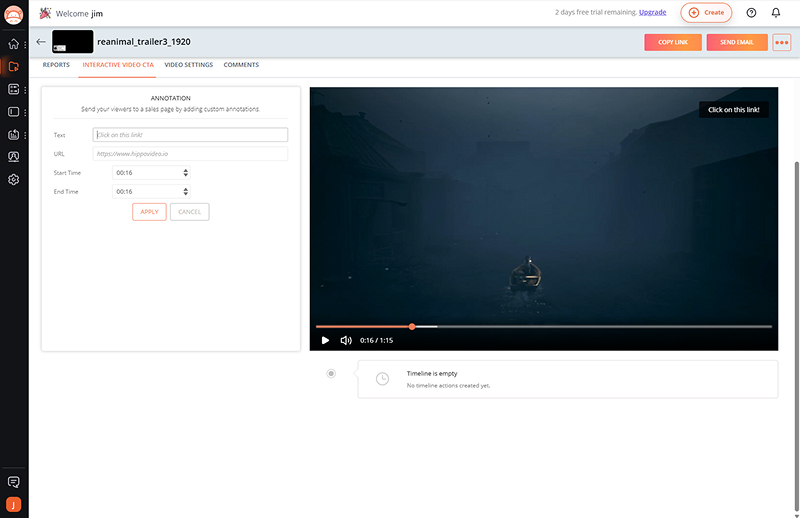Click the notification bell icon
The image size is (800, 518).
pos(776,13)
